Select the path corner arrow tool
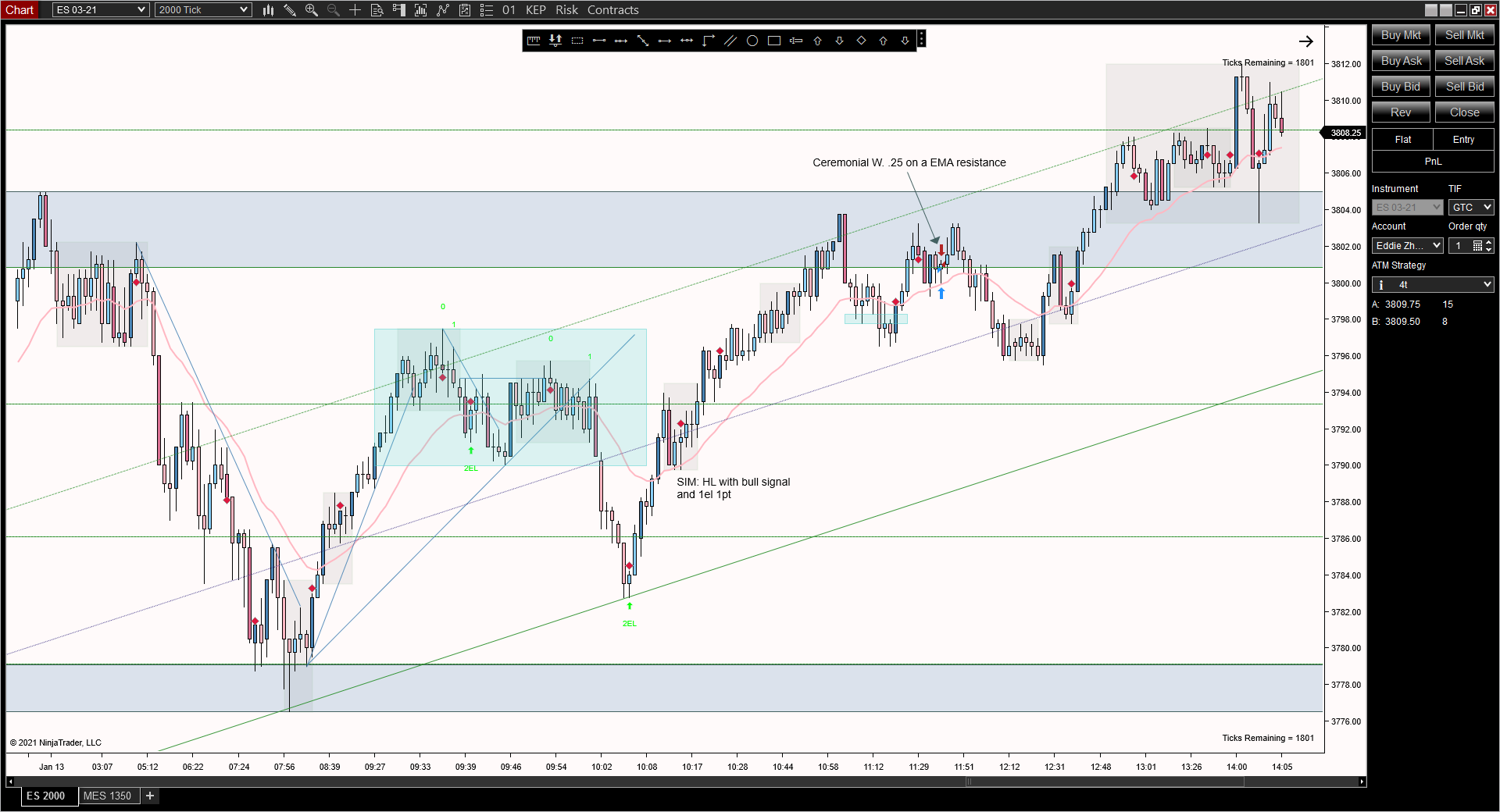 tap(709, 41)
